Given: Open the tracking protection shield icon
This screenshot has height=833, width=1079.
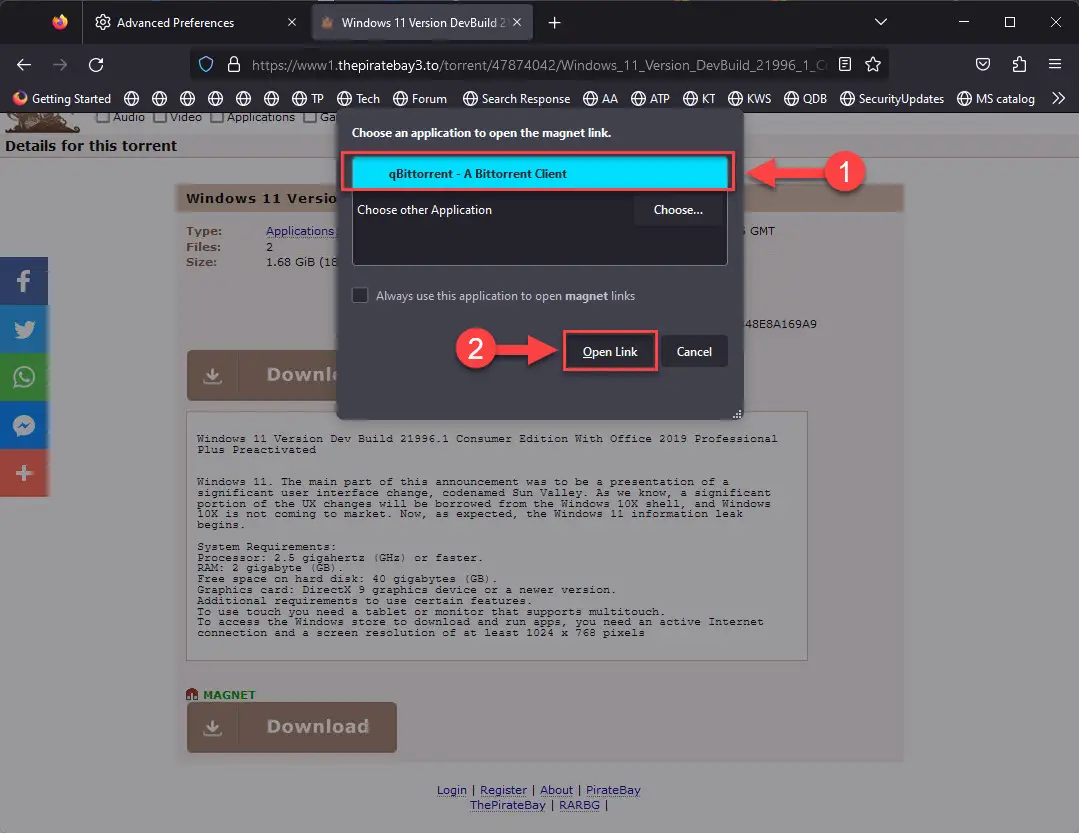Looking at the screenshot, I should click(206, 65).
